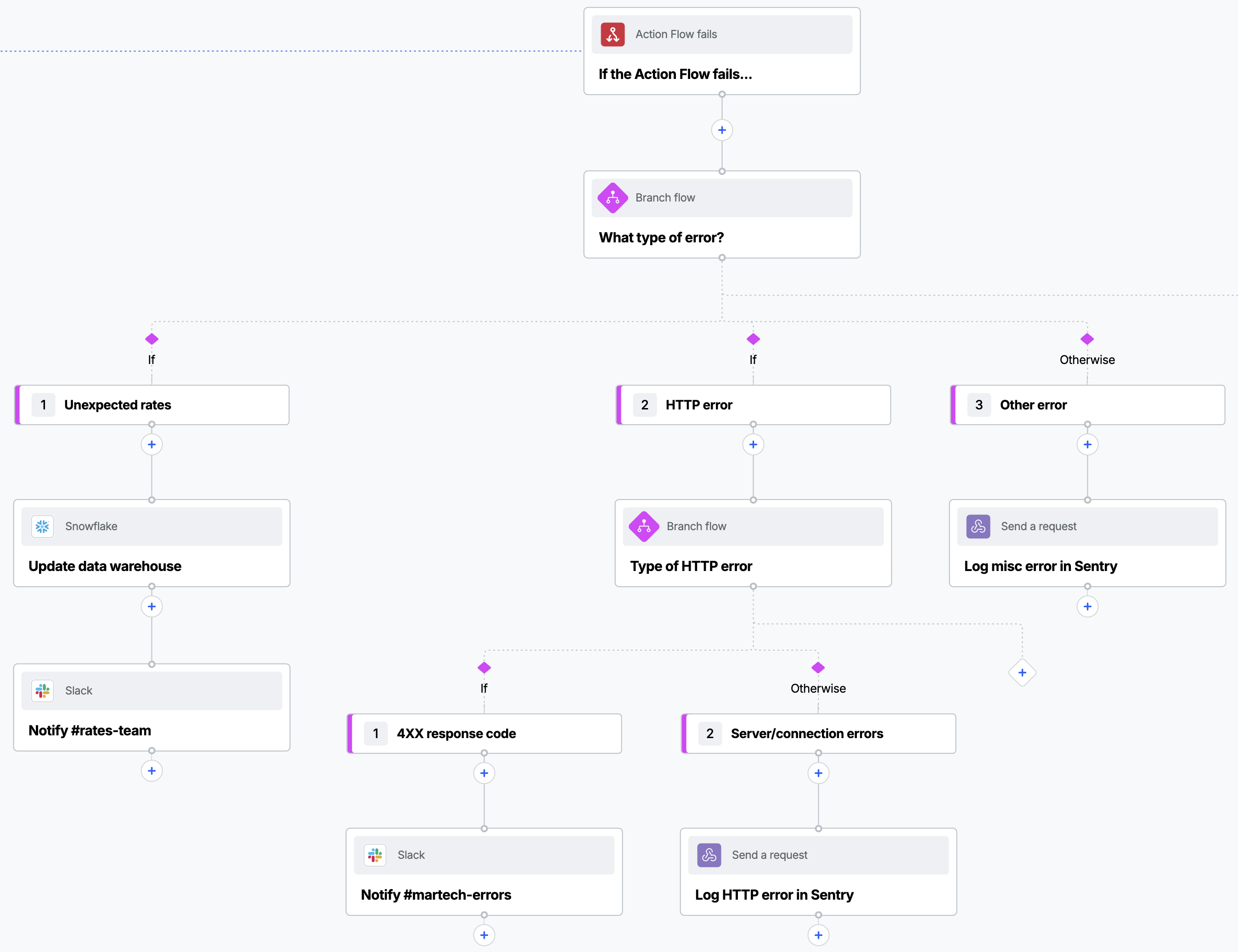The width and height of the screenshot is (1238, 952).
Task: Add a step after Notify #rates-team
Action: (x=152, y=771)
